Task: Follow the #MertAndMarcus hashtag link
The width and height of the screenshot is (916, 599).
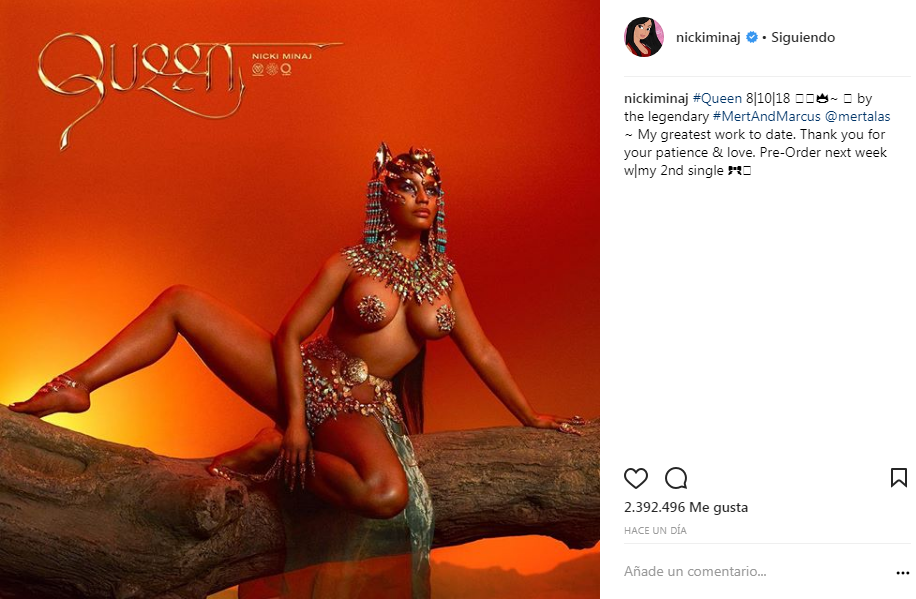Action: 766,116
